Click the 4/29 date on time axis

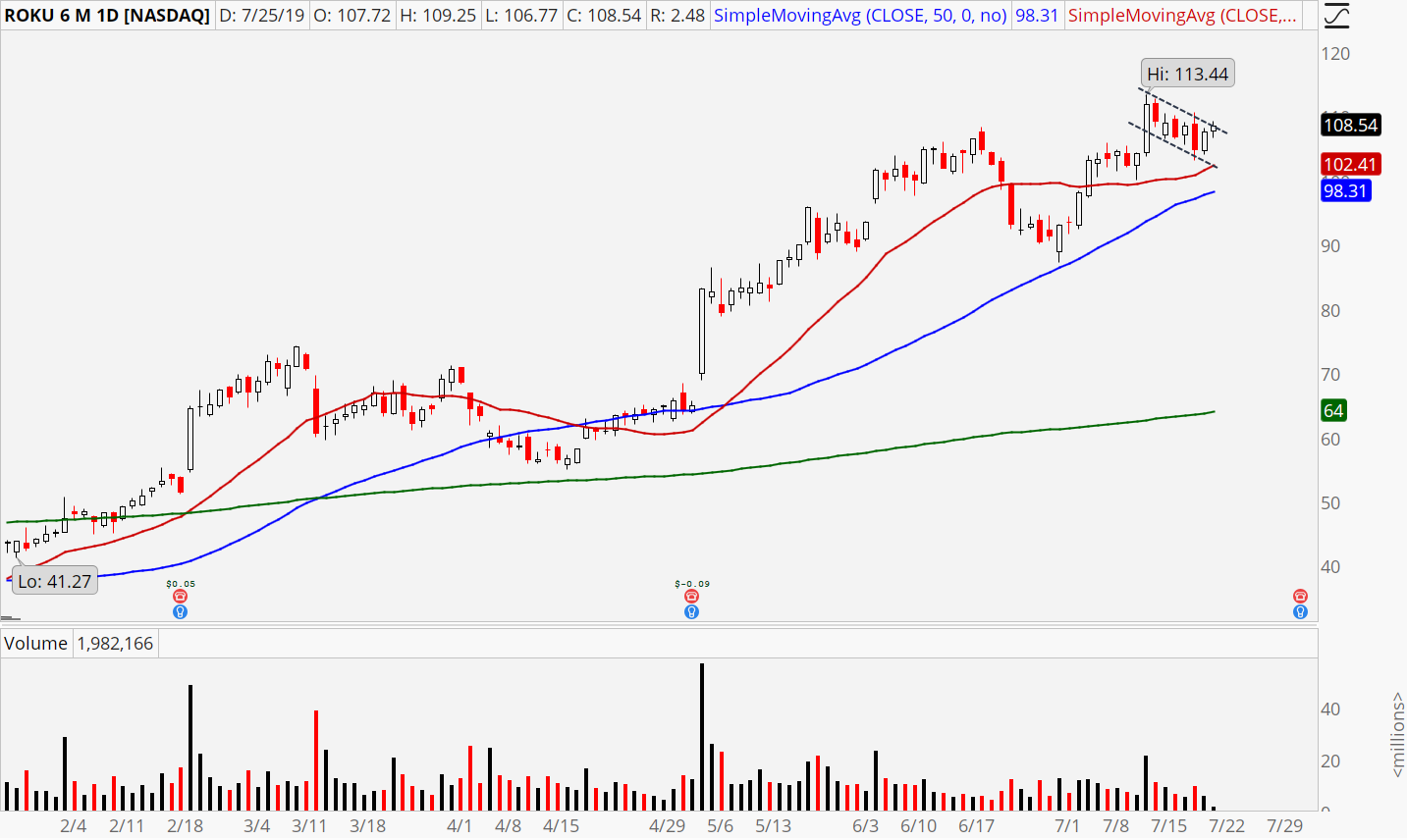tap(668, 826)
